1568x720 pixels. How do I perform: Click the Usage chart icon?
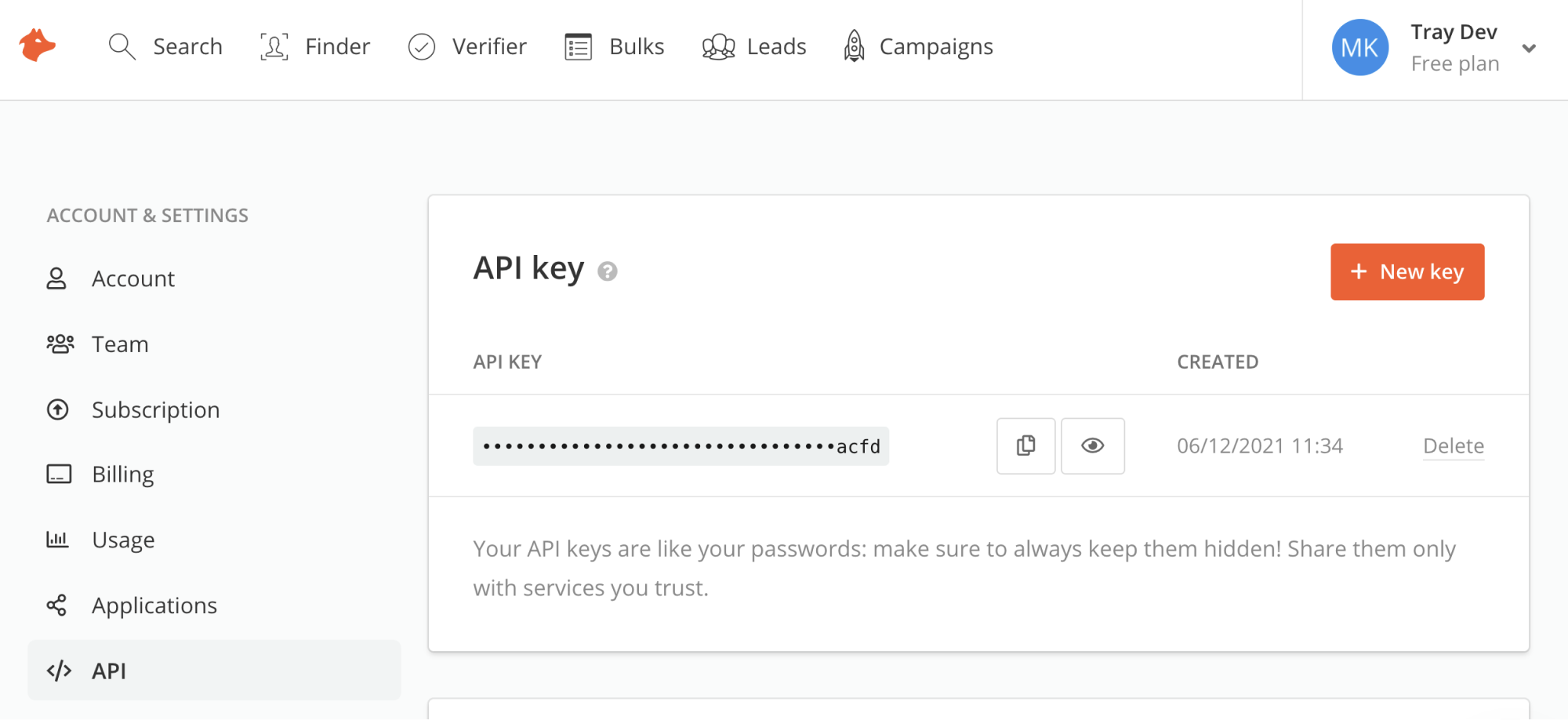pyautogui.click(x=56, y=539)
